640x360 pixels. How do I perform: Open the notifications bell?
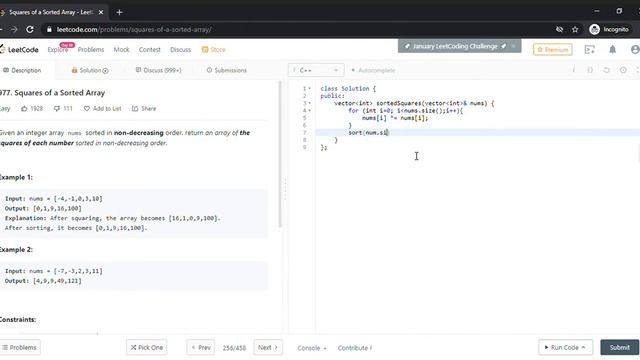[x=612, y=49]
